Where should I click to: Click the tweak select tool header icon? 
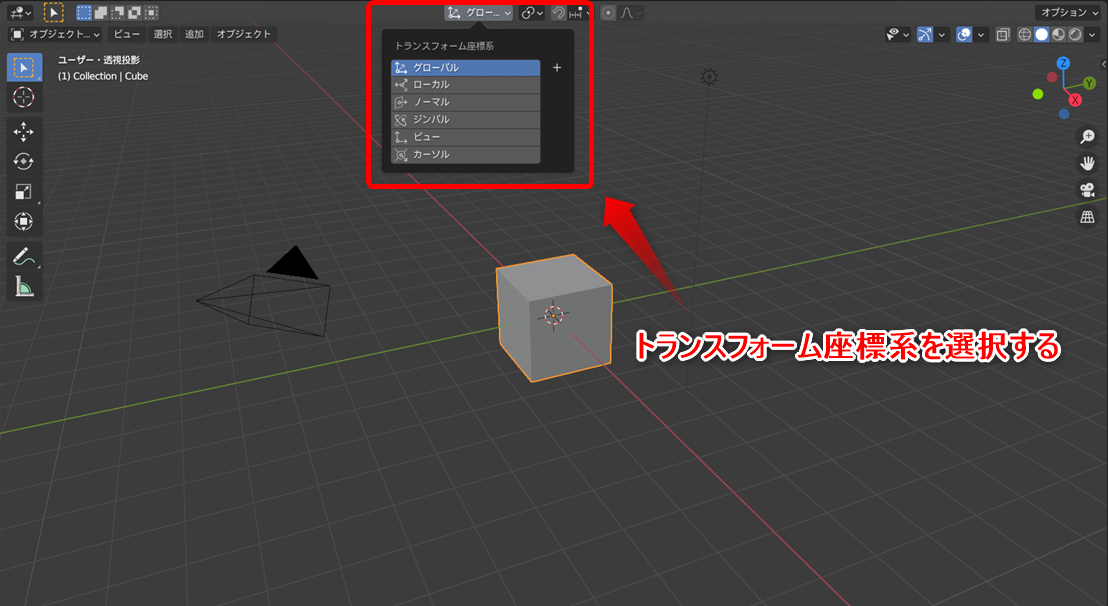point(54,12)
